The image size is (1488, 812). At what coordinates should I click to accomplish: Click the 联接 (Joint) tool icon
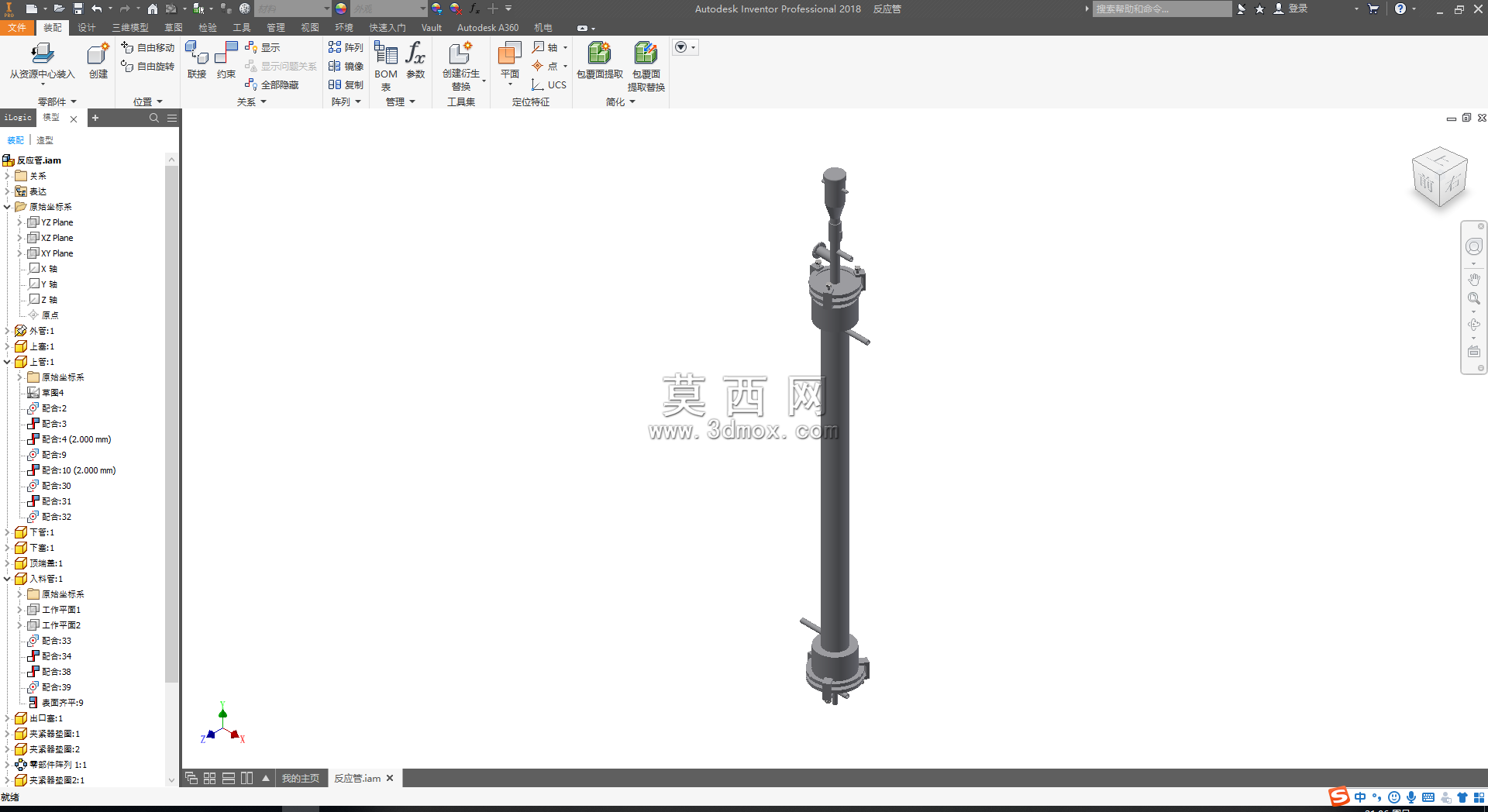197,53
